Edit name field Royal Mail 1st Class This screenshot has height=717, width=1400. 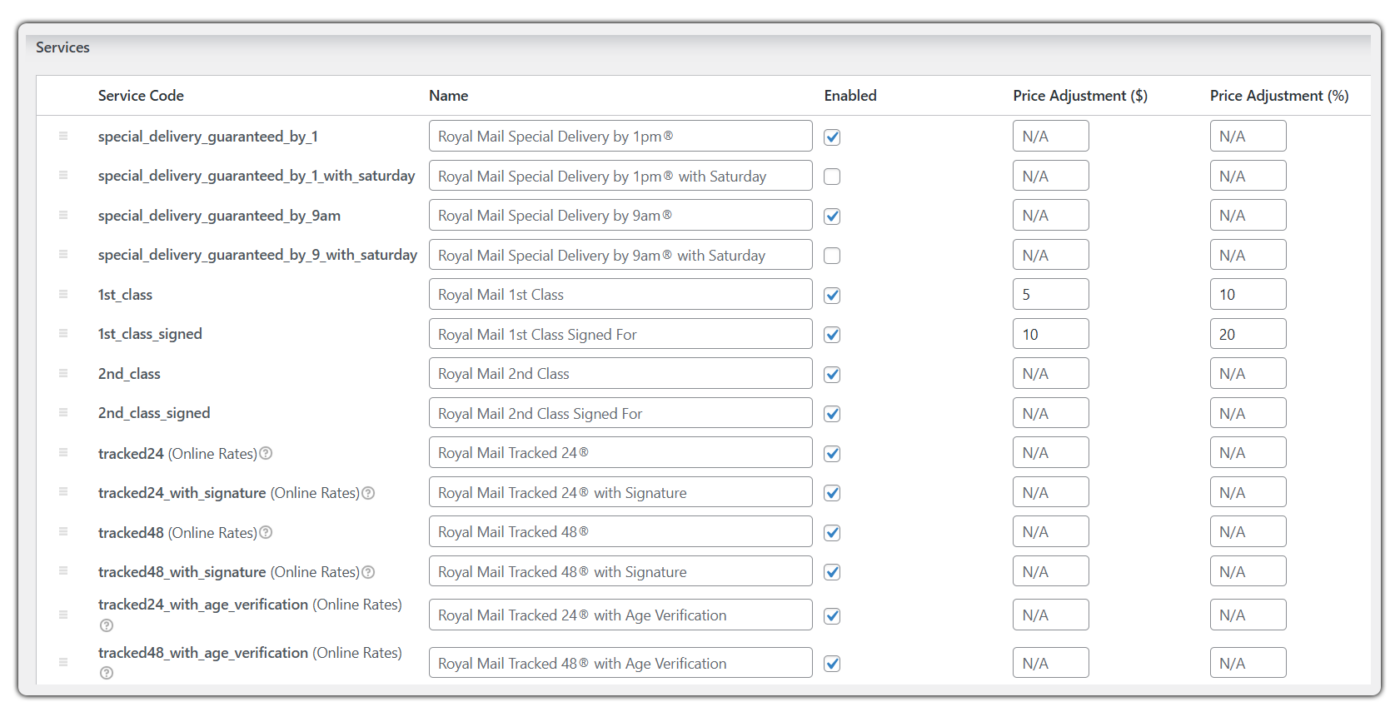(x=621, y=294)
